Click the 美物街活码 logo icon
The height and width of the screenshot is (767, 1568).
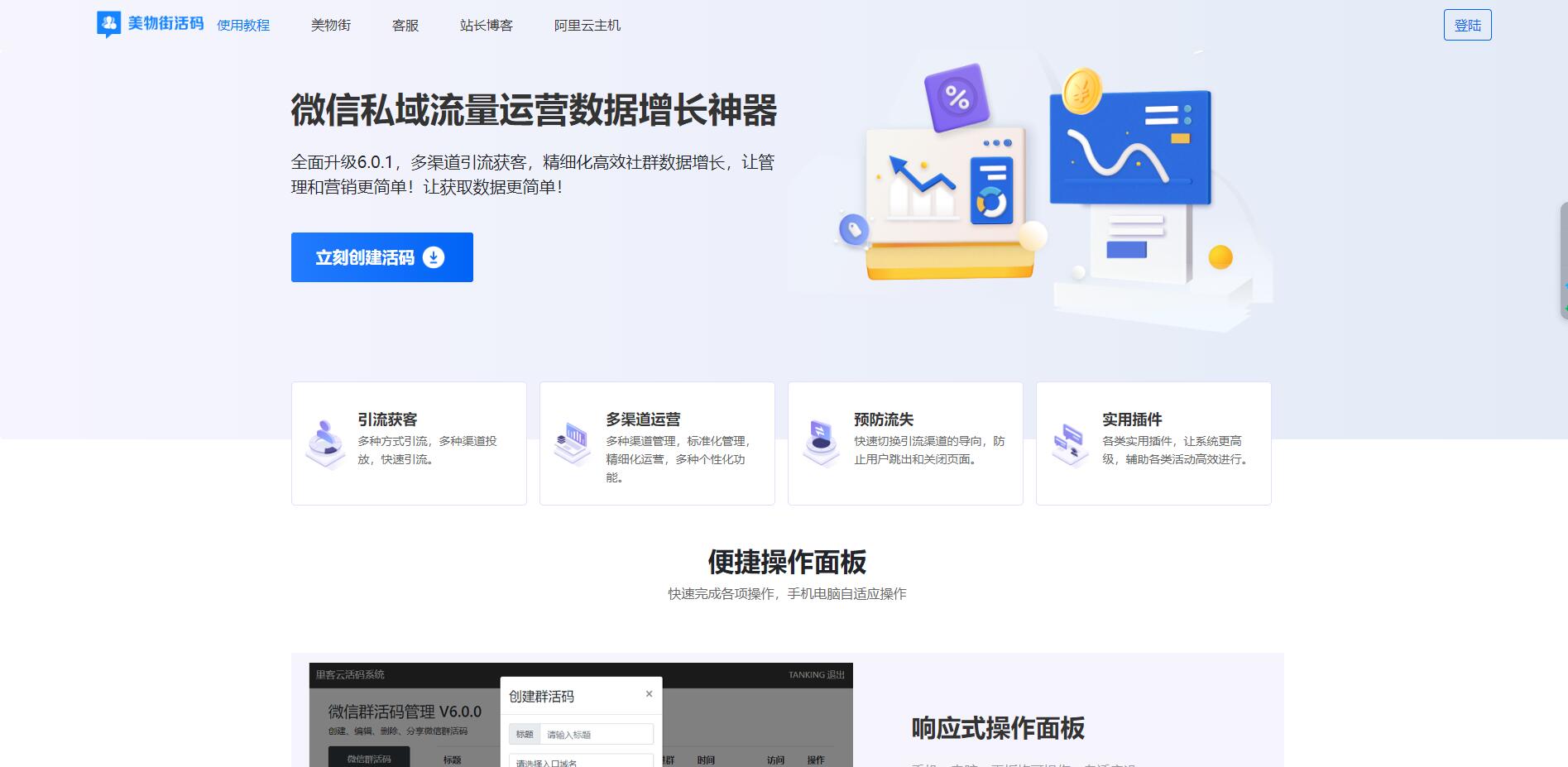point(108,25)
